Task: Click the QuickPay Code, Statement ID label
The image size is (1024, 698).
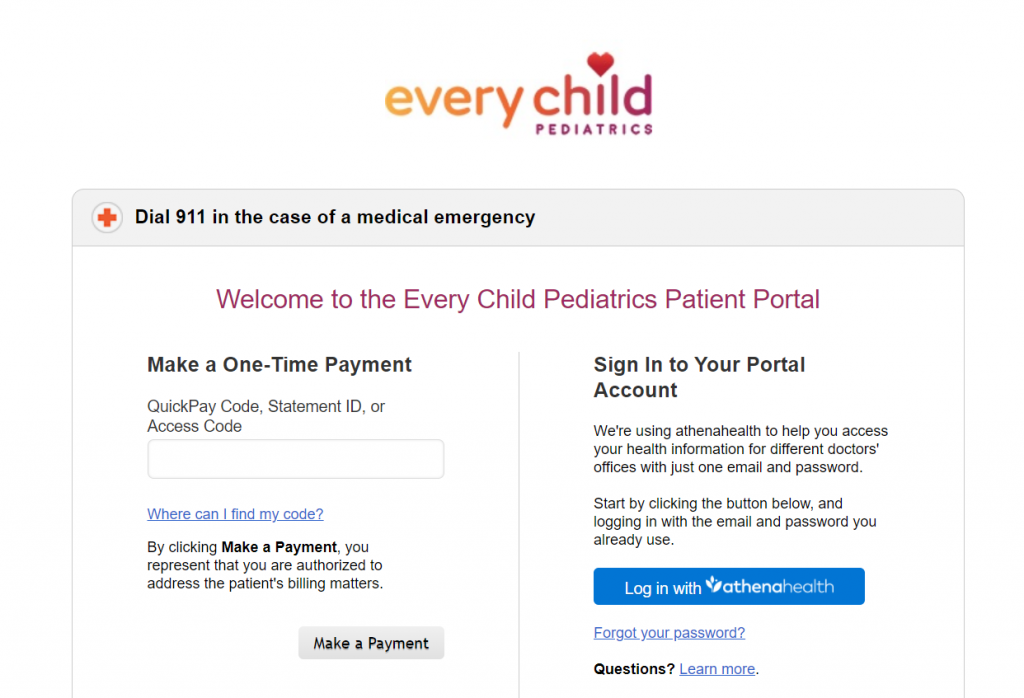Action: [x=266, y=416]
